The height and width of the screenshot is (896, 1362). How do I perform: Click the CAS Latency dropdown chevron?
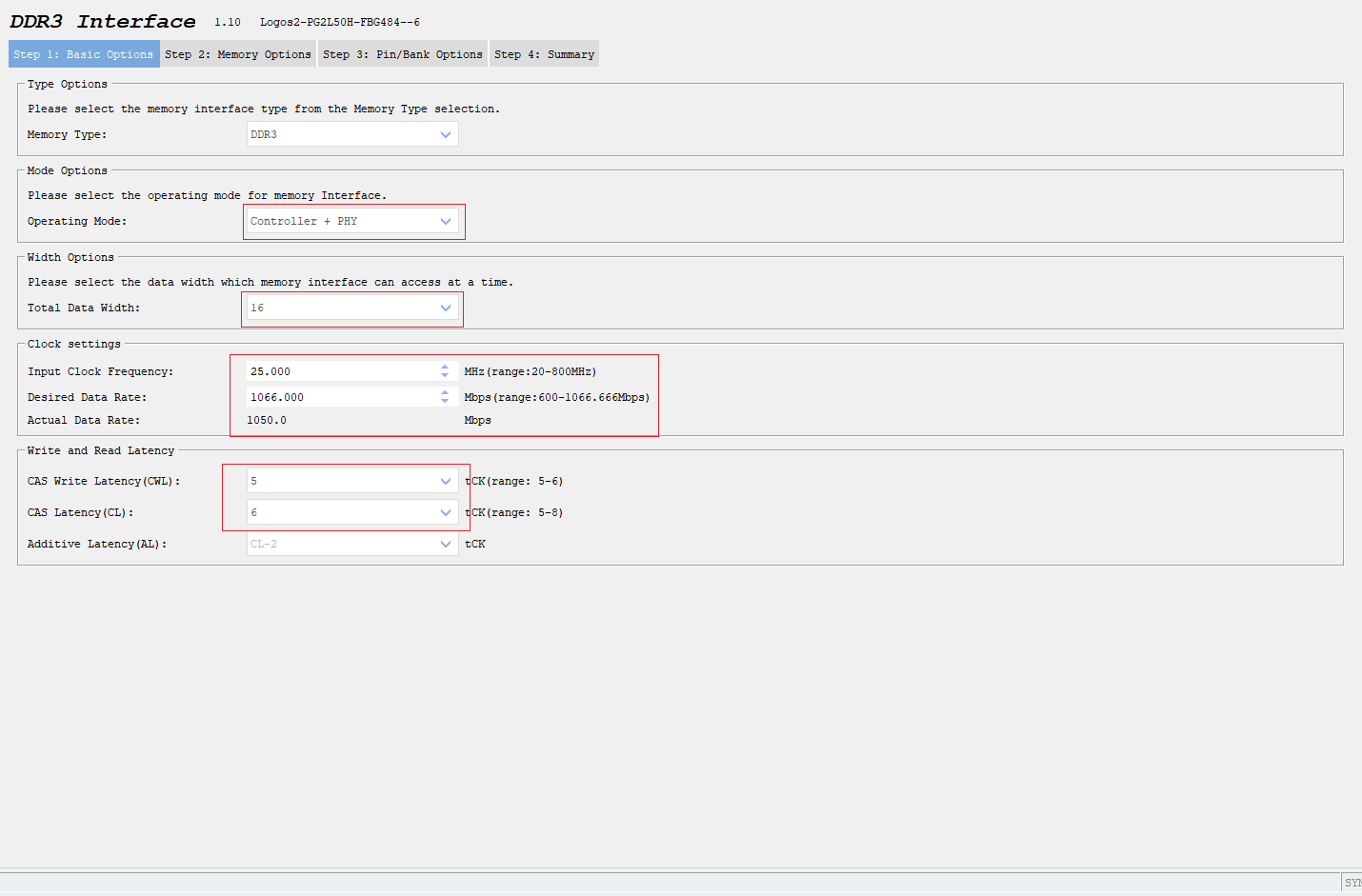[x=445, y=512]
